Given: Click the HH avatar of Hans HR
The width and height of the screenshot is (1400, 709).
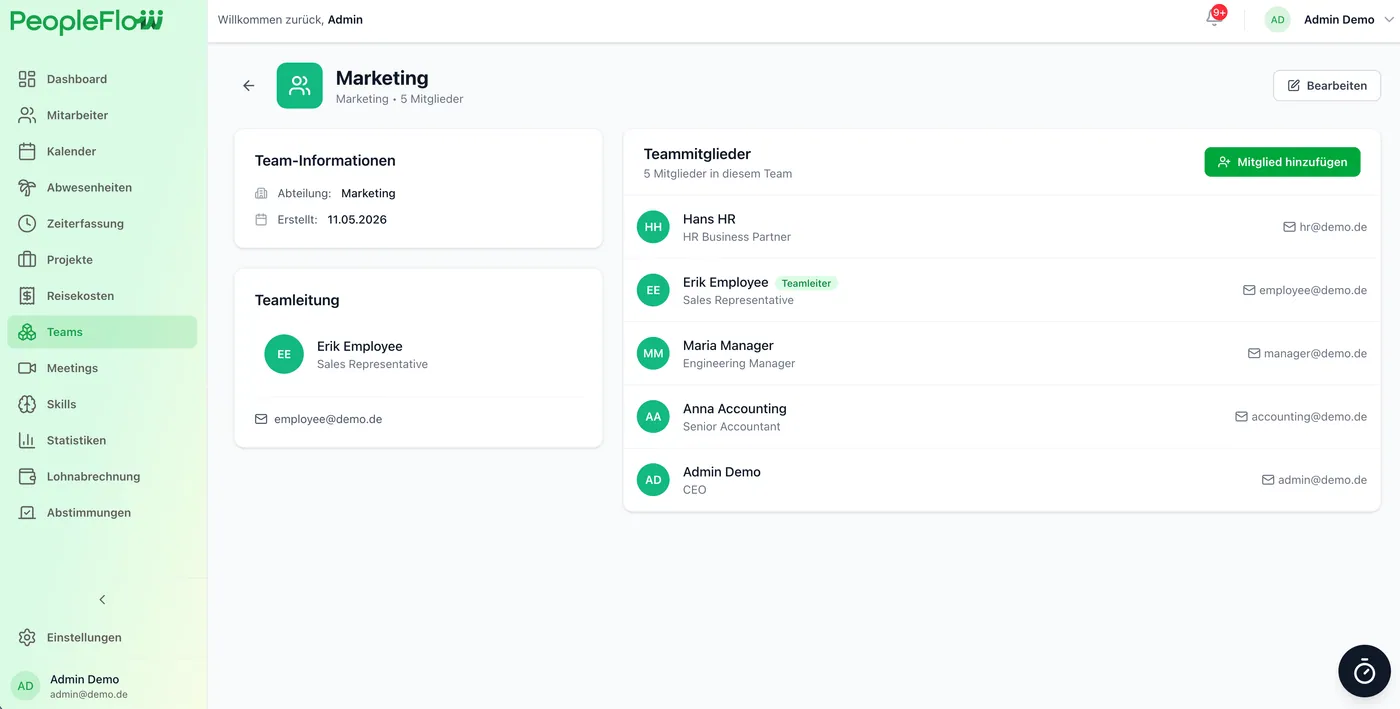Looking at the screenshot, I should point(653,227).
